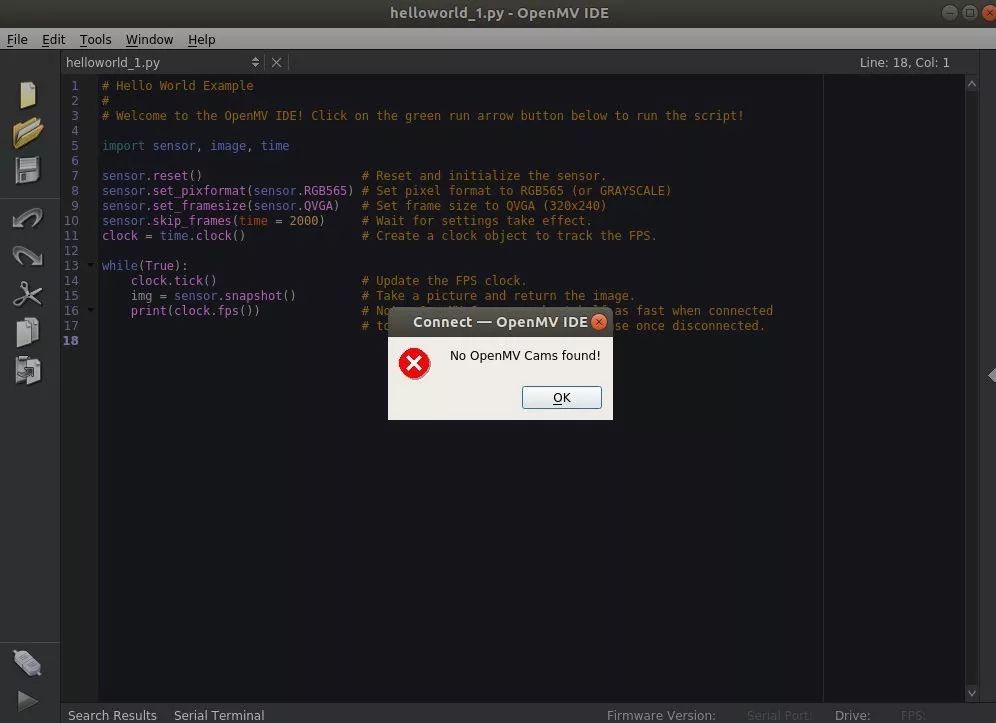Screen dimensions: 996x723
Task: Open the Edit menu
Action: [x=53, y=39]
